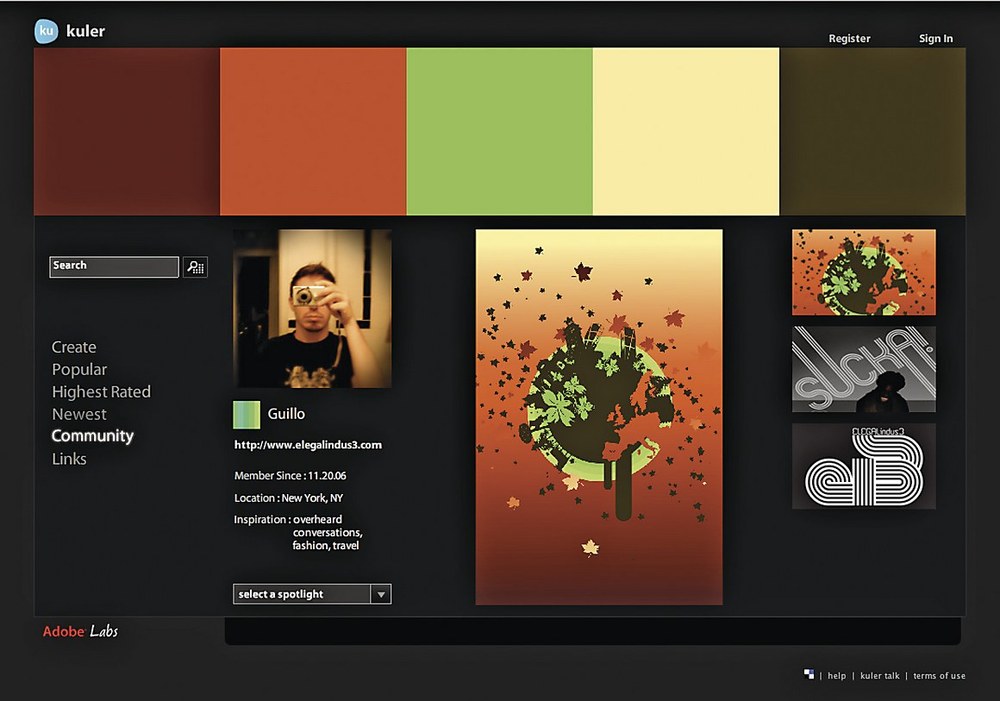Open the select a spotlight dropdown
This screenshot has height=701, width=1000.
(x=312, y=594)
